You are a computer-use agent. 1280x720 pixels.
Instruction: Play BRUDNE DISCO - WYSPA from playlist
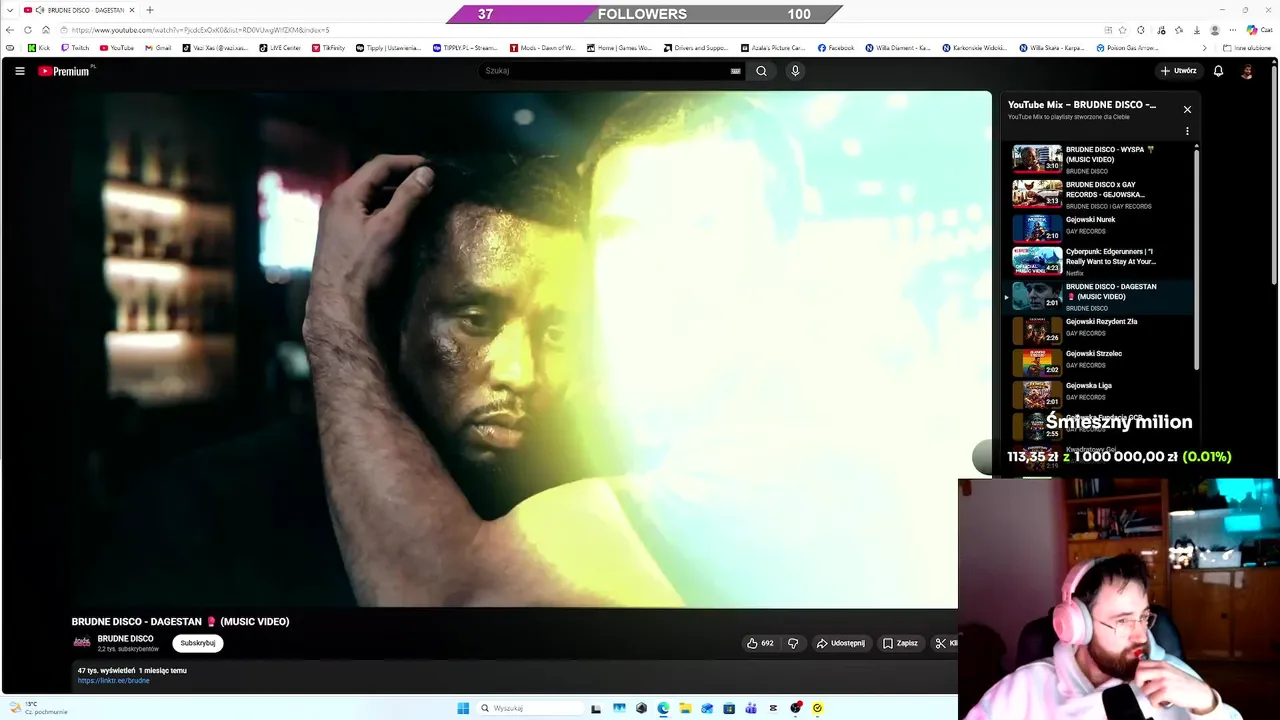pos(1098,159)
